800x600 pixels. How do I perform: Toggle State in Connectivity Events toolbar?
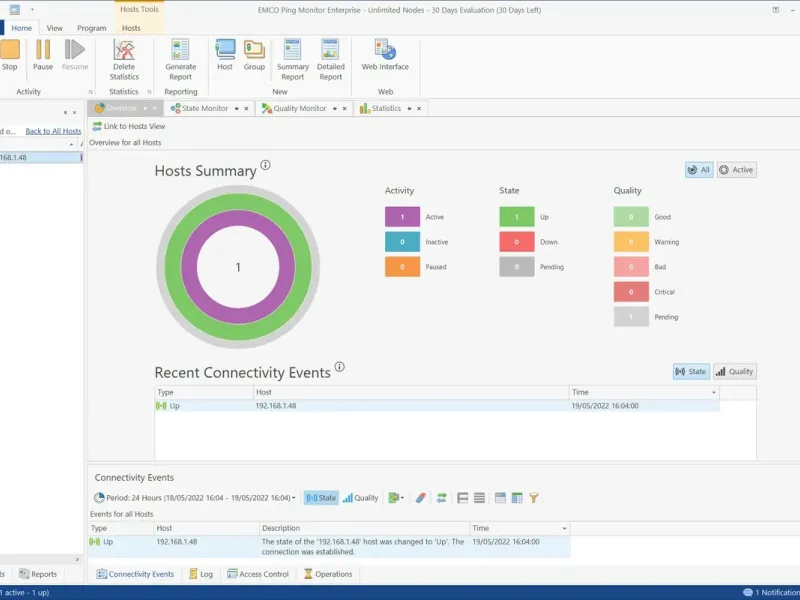[321, 498]
